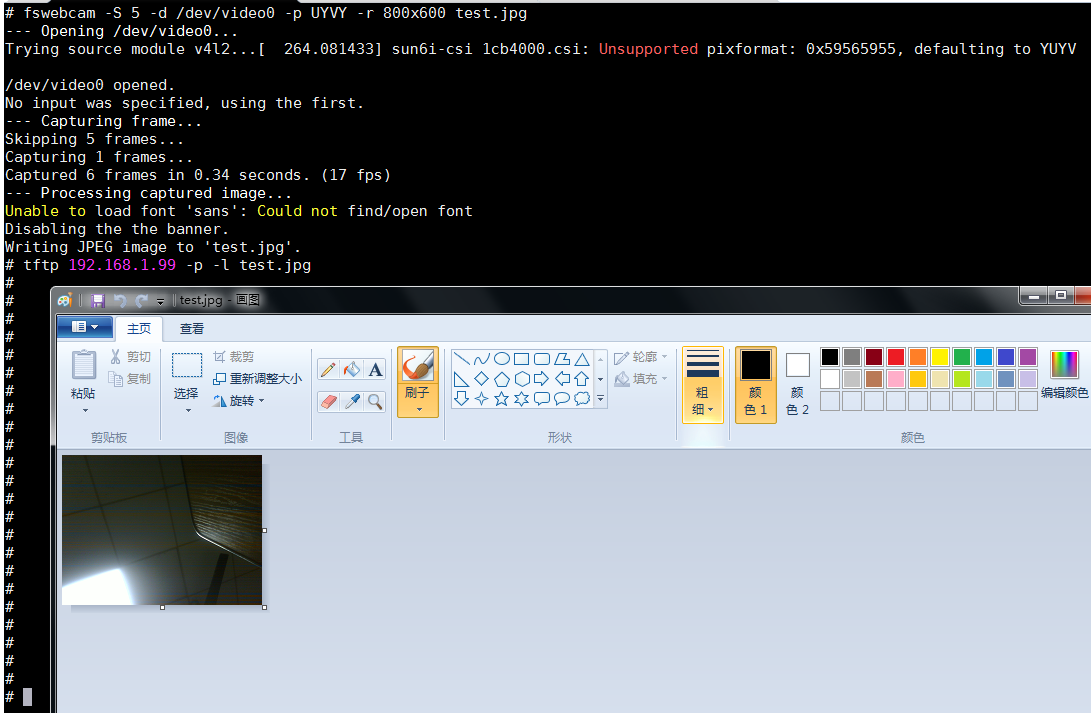
Task: Toggle 颜色 1 foreground color selector
Action: 755,385
